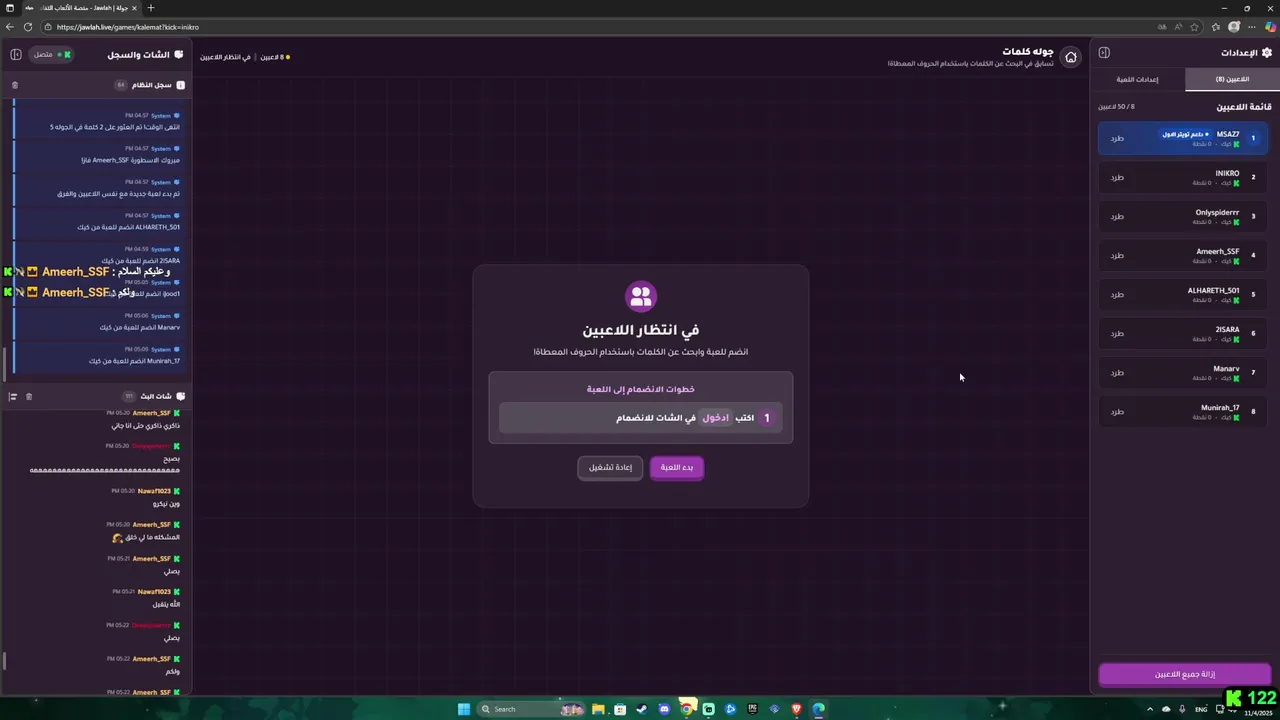Open Discord from the taskbar
The width and height of the screenshot is (1280, 720).
(x=664, y=709)
